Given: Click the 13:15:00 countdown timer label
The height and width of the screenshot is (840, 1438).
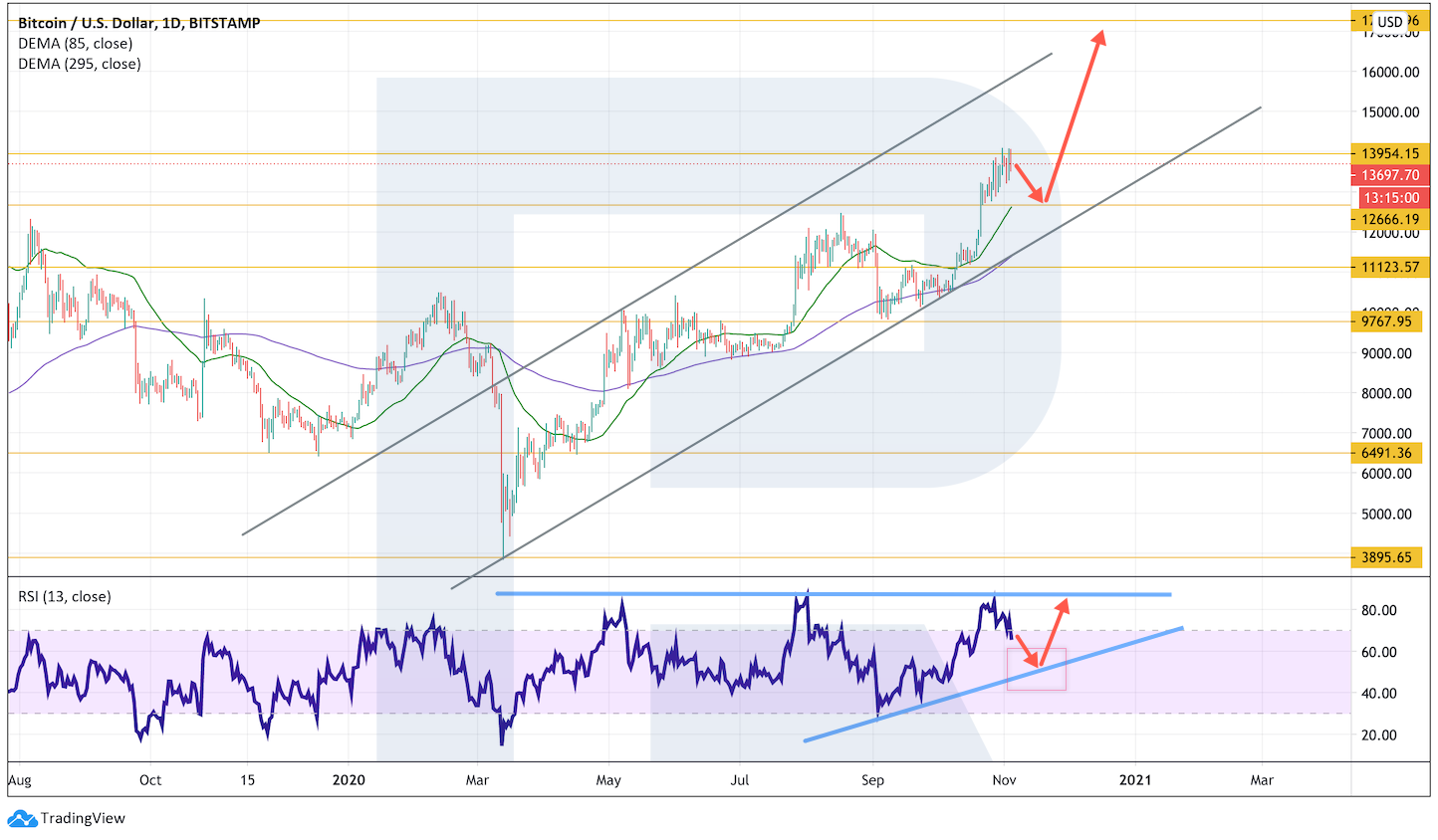Looking at the screenshot, I should pos(1389,198).
